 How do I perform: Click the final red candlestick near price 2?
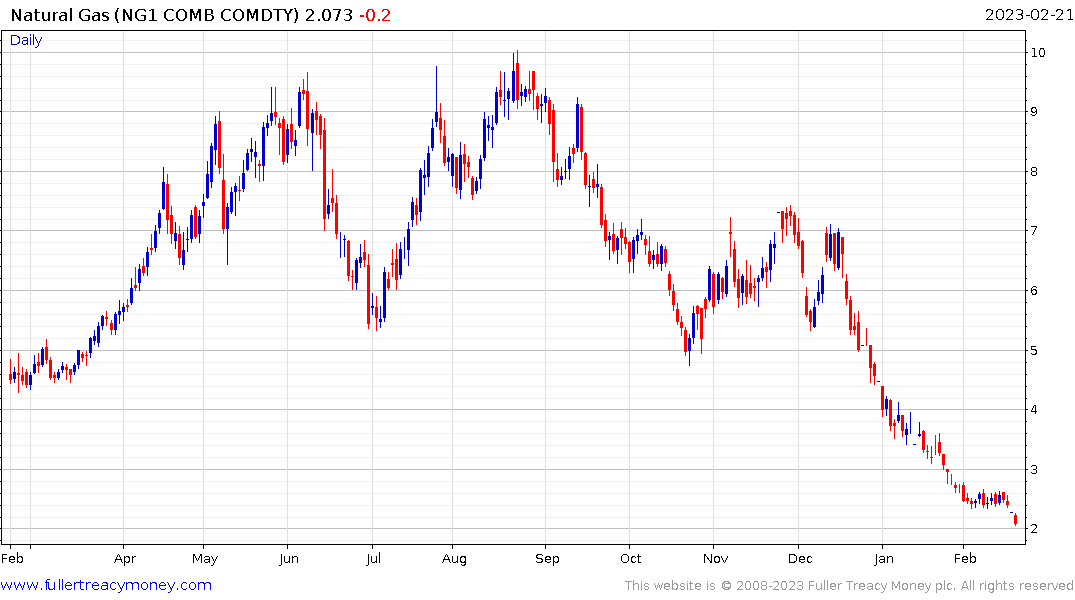[x=1015, y=520]
